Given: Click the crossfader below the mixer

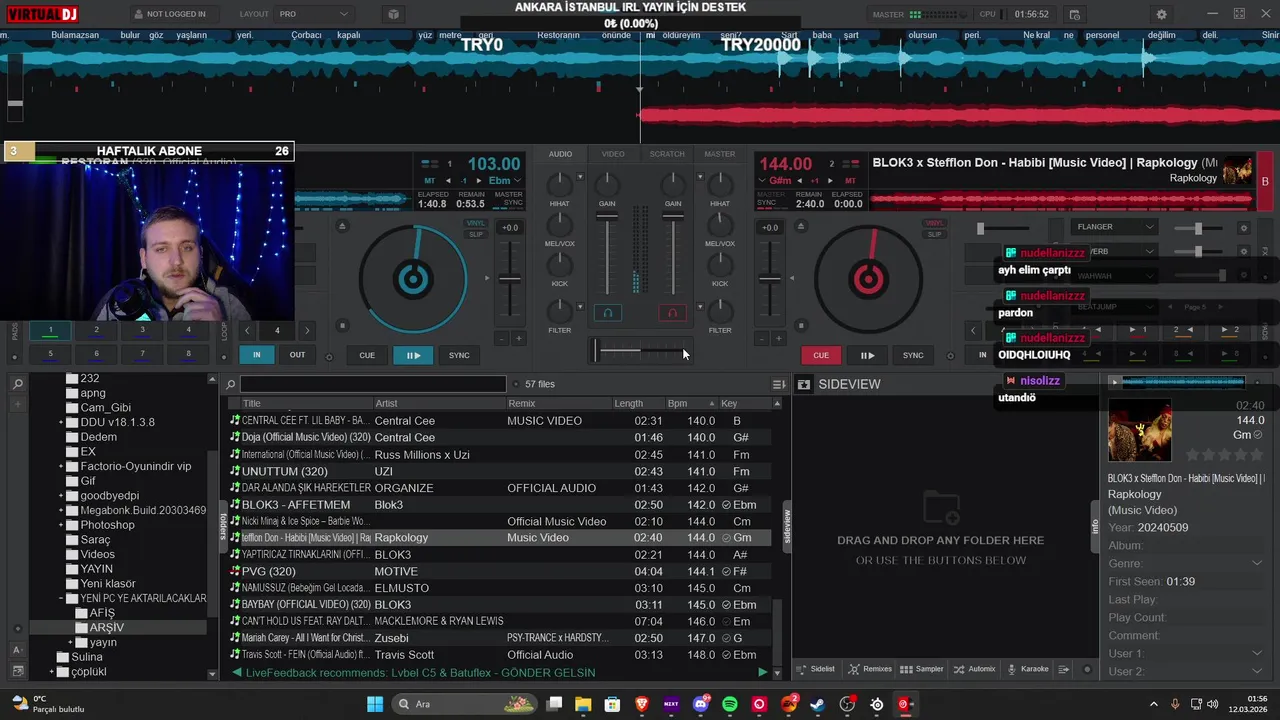Looking at the screenshot, I should (x=640, y=351).
